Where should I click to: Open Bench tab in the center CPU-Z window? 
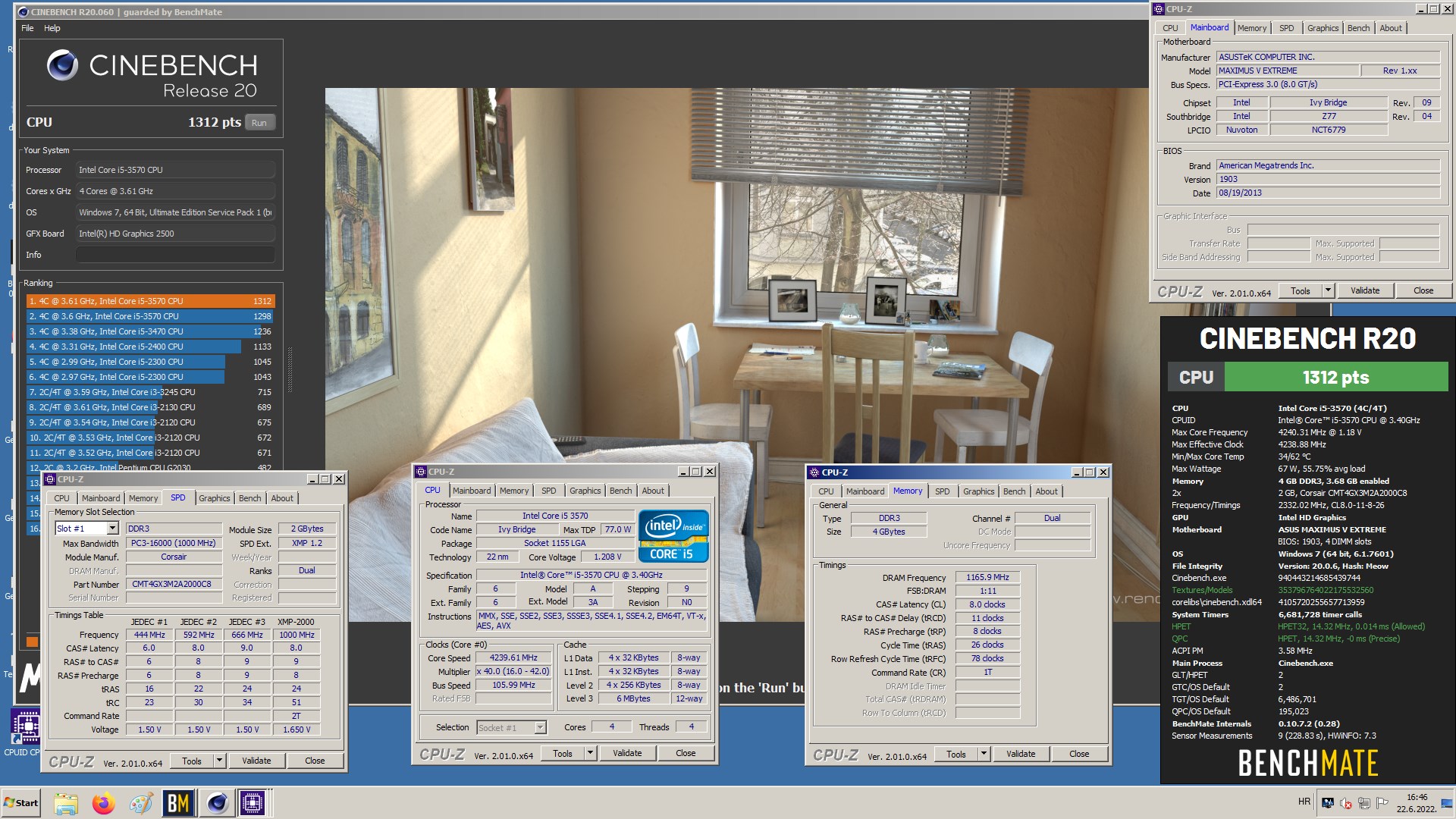coord(620,491)
